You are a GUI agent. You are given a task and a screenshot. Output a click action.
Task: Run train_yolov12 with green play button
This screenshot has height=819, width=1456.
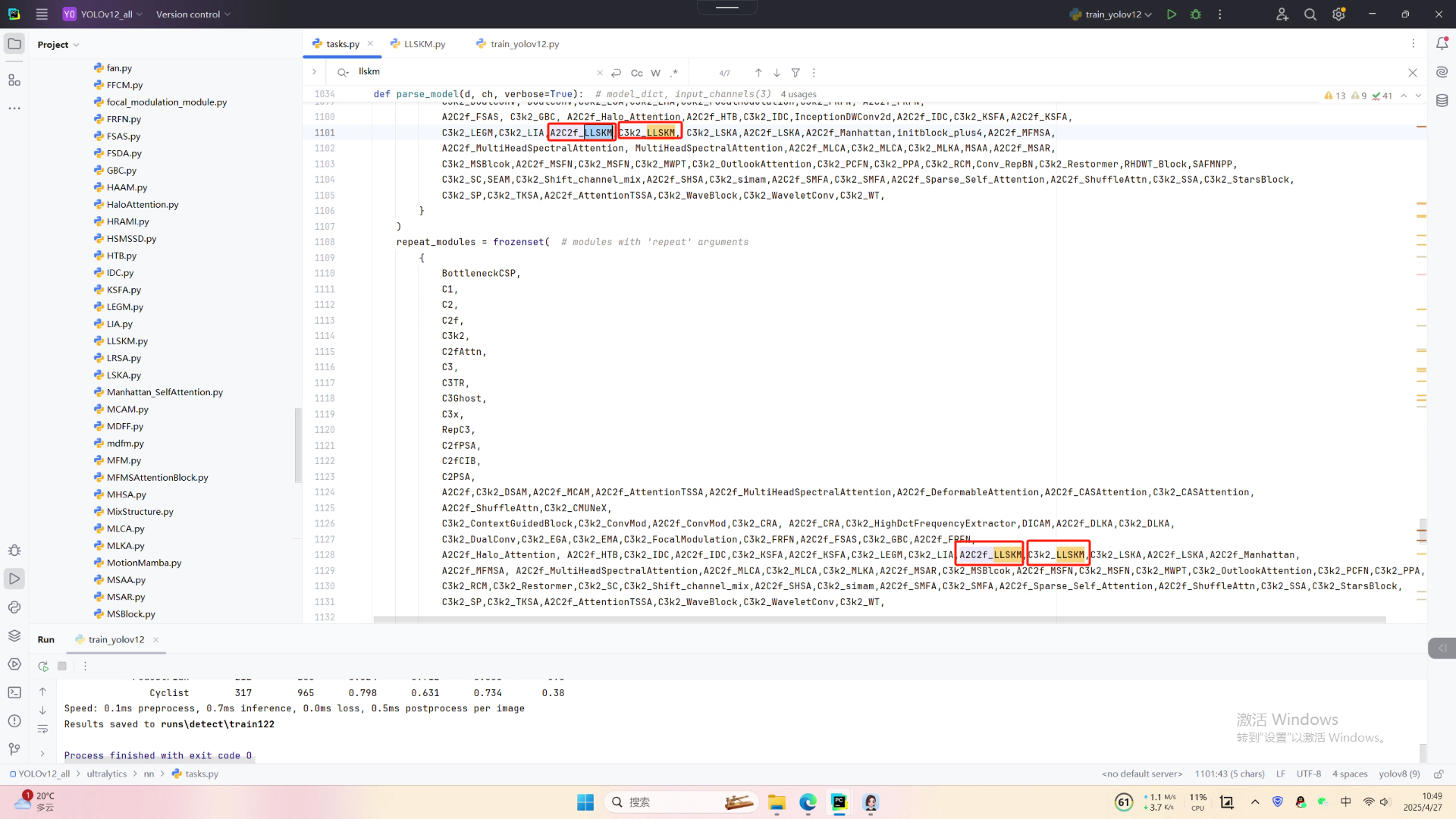pos(1172,14)
